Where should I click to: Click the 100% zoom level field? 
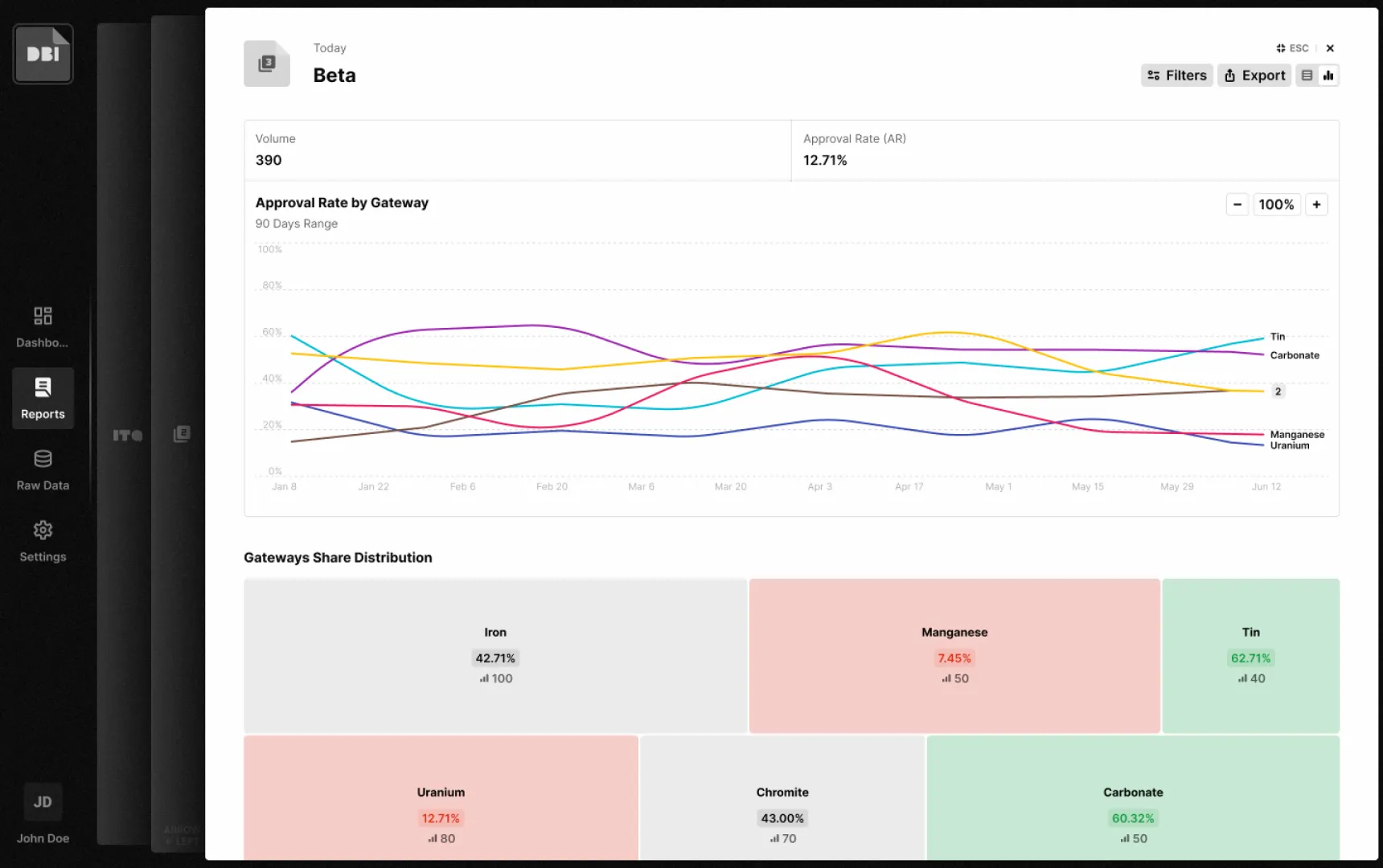click(x=1276, y=205)
